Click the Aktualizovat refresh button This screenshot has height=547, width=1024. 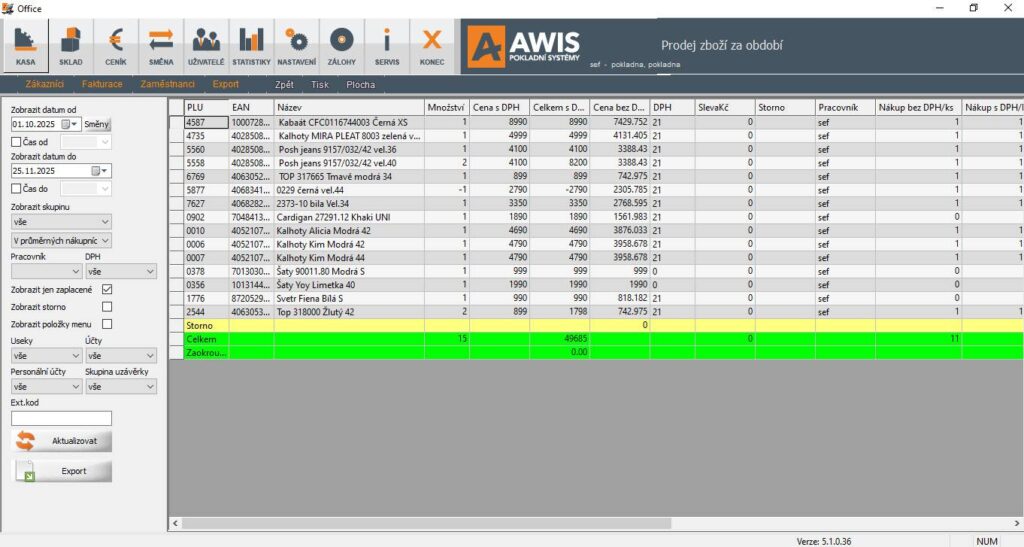pos(62,441)
